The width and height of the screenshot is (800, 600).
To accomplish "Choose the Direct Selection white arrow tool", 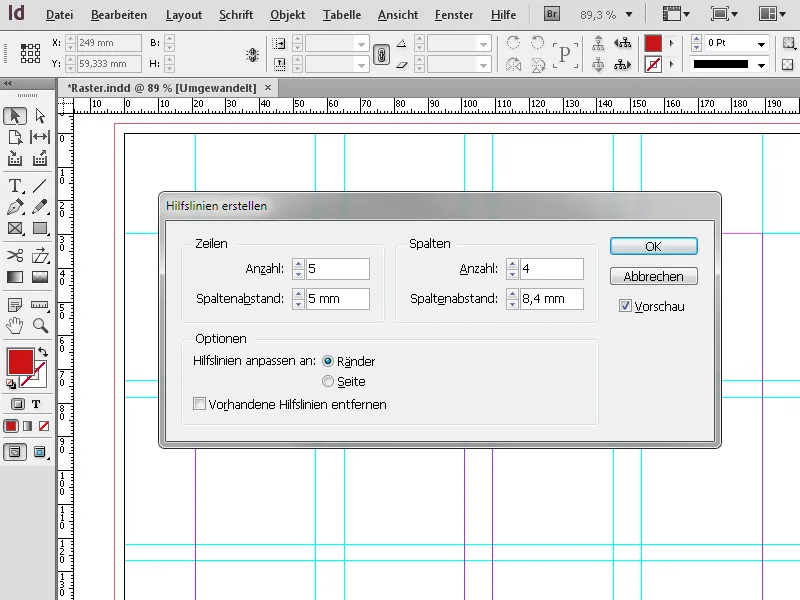I will pos(40,116).
